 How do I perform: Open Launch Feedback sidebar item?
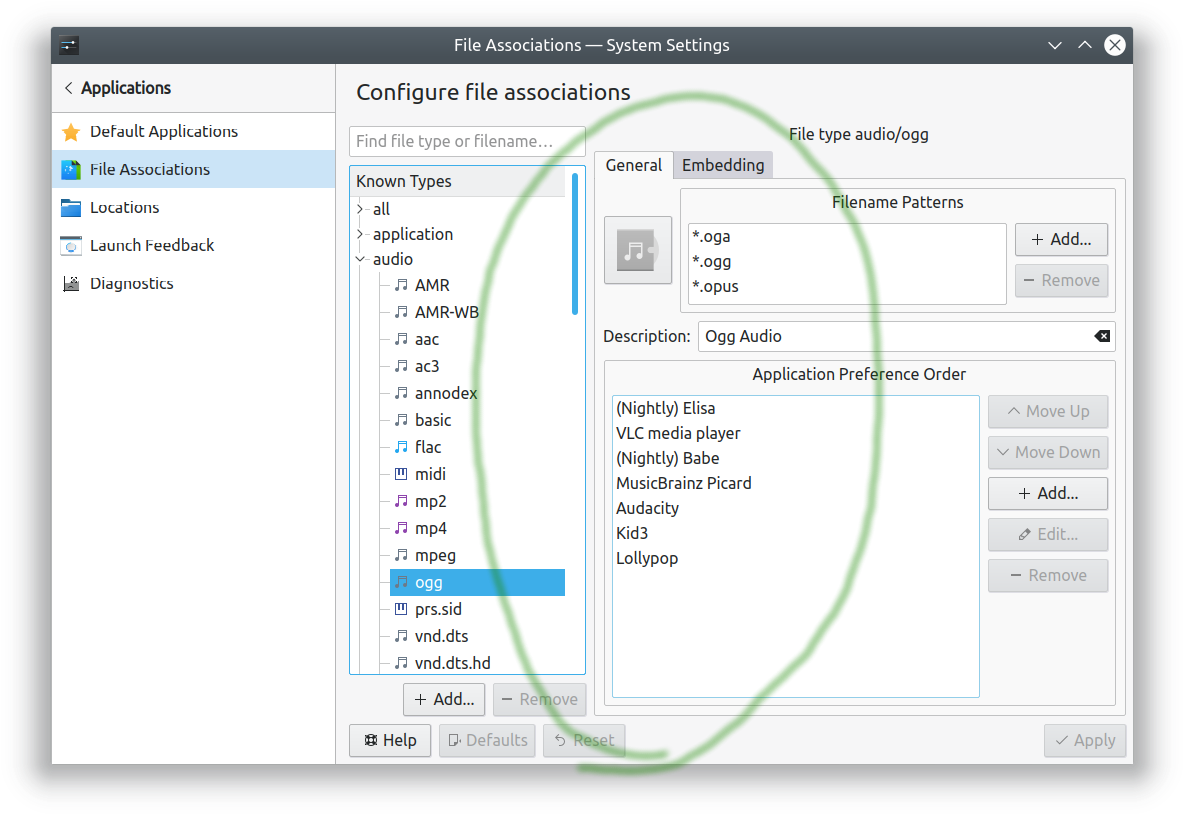click(151, 246)
